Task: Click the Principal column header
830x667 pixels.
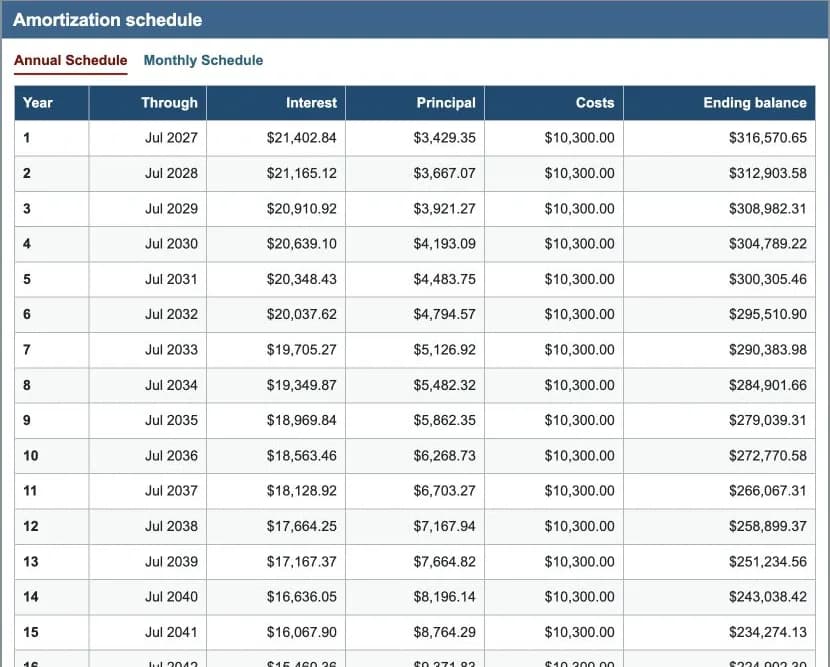Action: (x=415, y=103)
